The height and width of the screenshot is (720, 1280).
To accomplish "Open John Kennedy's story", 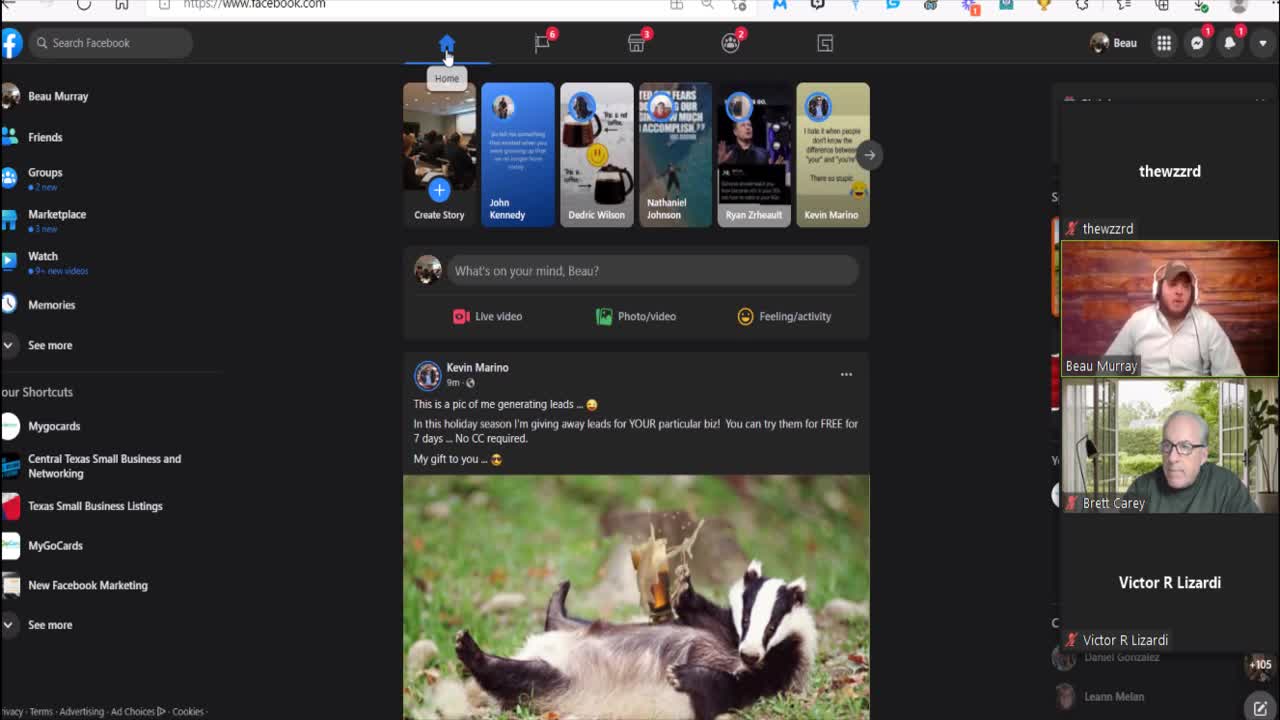I will 518,154.
